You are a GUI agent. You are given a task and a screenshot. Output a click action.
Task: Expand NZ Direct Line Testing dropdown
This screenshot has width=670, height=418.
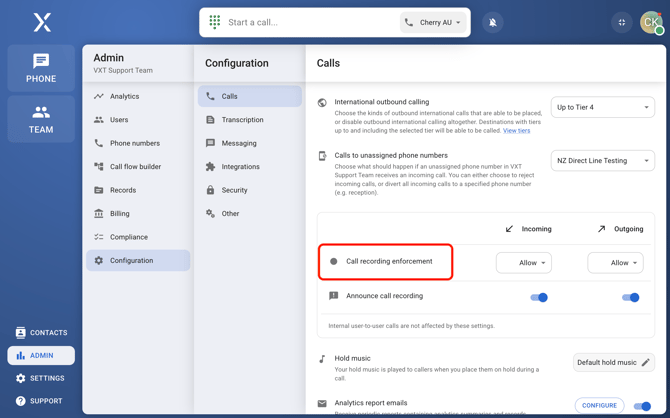coord(602,161)
